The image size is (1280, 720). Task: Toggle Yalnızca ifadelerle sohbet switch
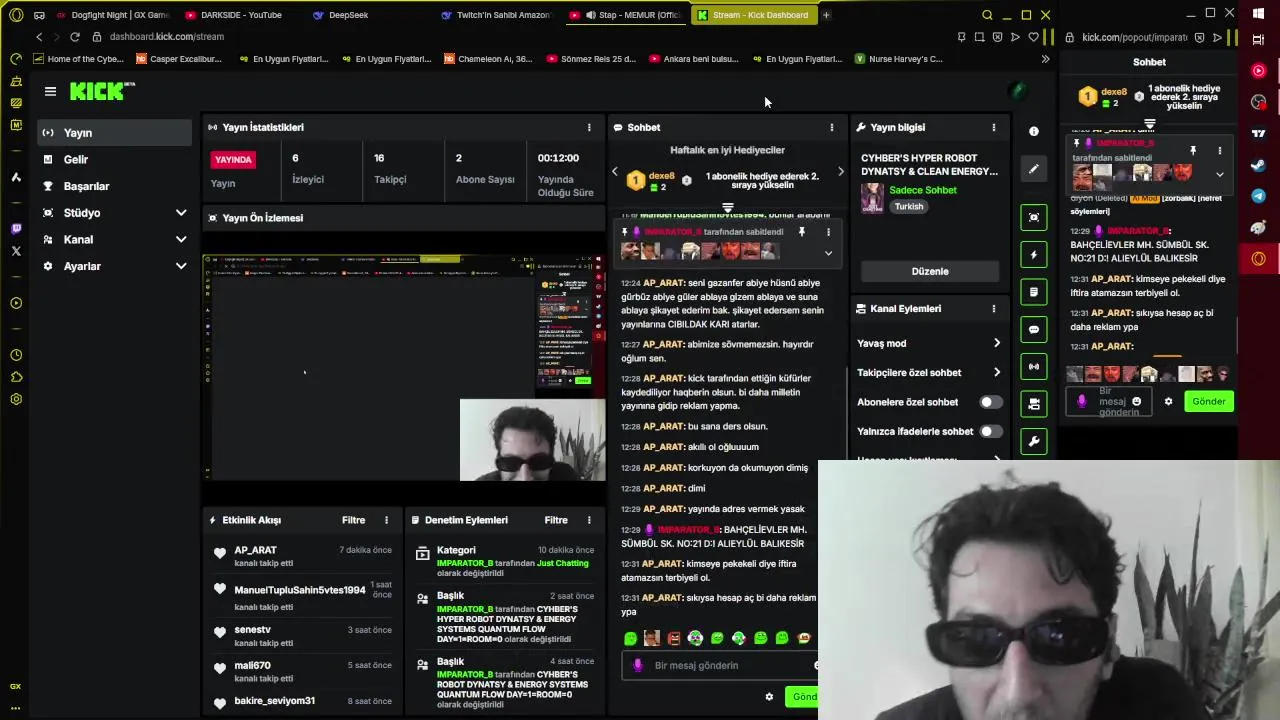click(x=990, y=431)
